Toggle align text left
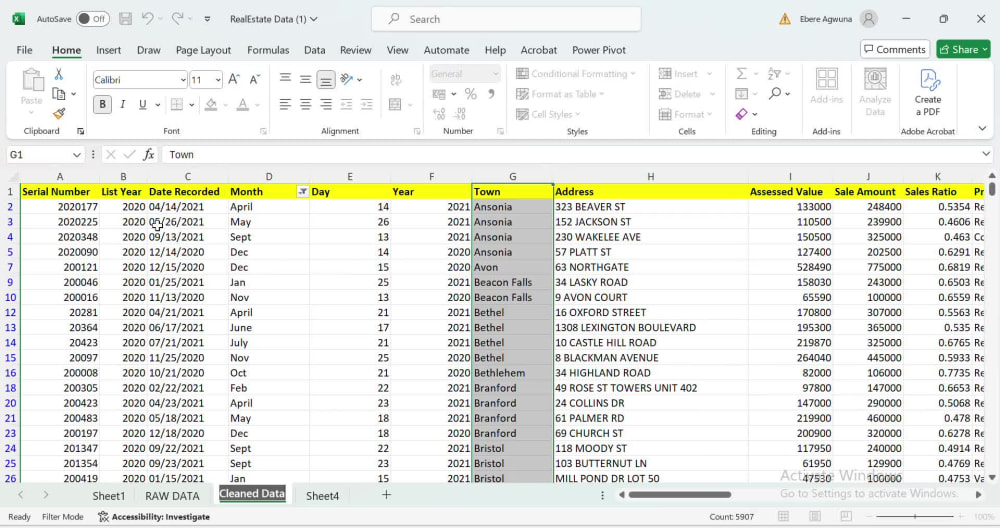The height and width of the screenshot is (528, 1000). click(285, 104)
